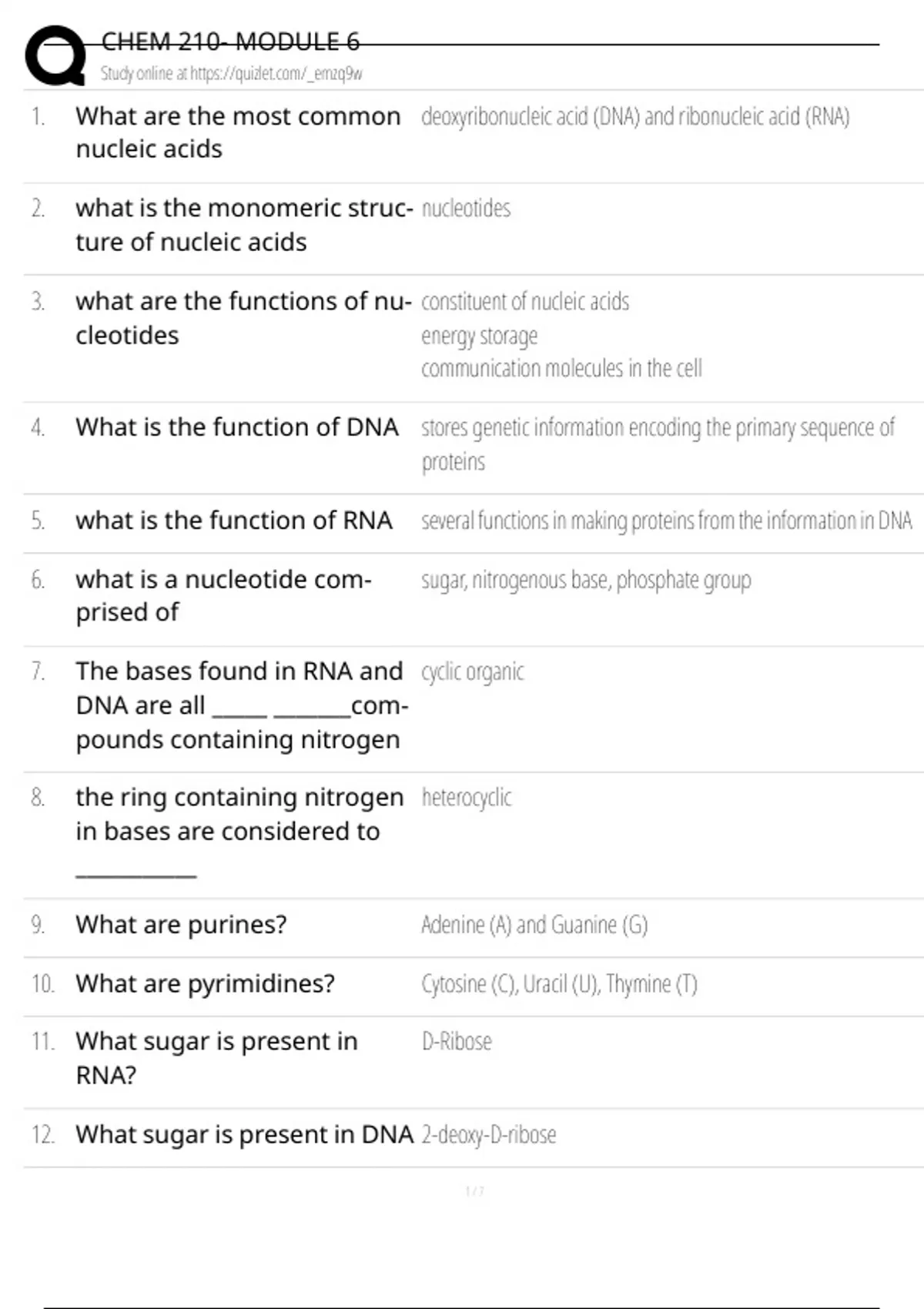The image size is (924, 1309).
Task: Select the 'What are purines?' question
Action: click(x=181, y=925)
